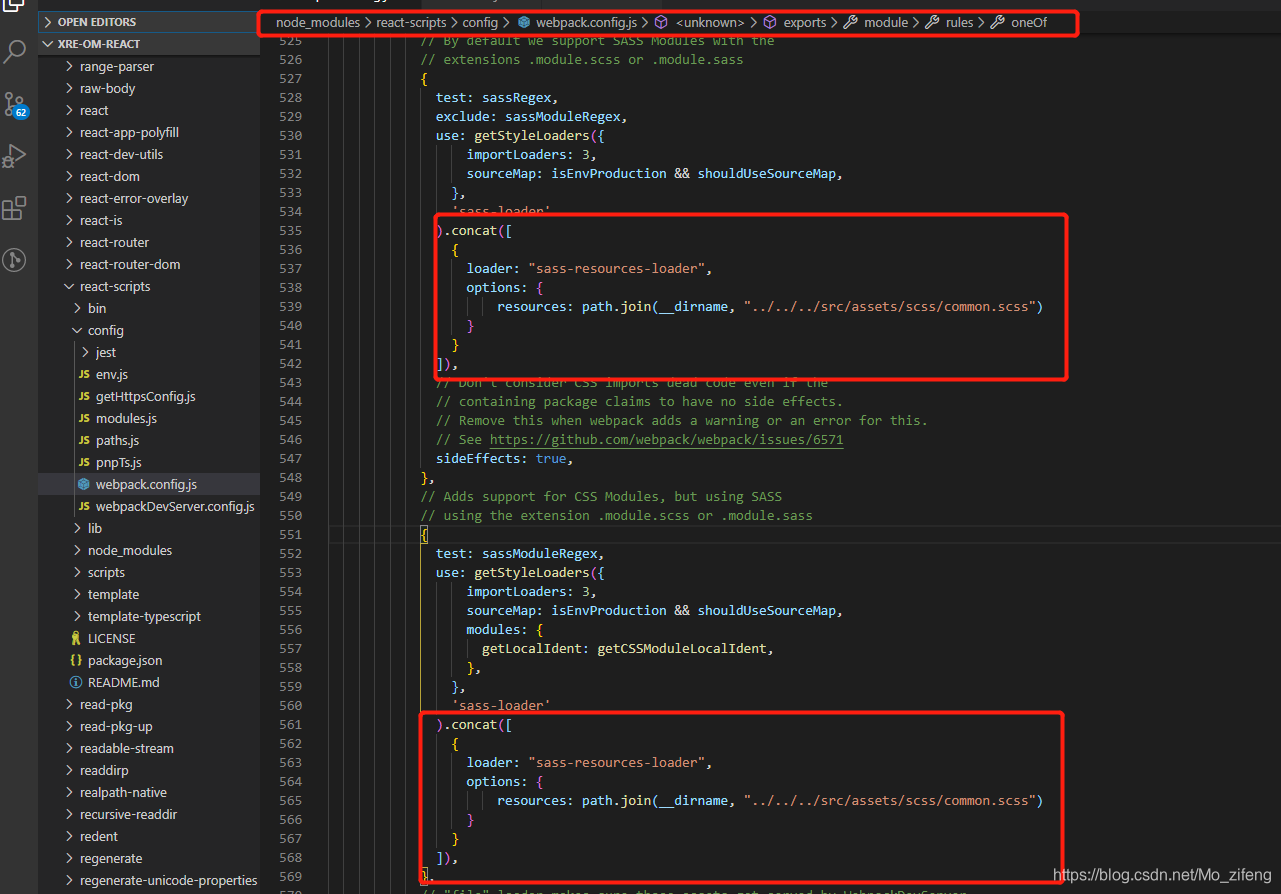1281x894 pixels.
Task: Select webpack.config.js in the breadcrumb
Action: tap(586, 22)
